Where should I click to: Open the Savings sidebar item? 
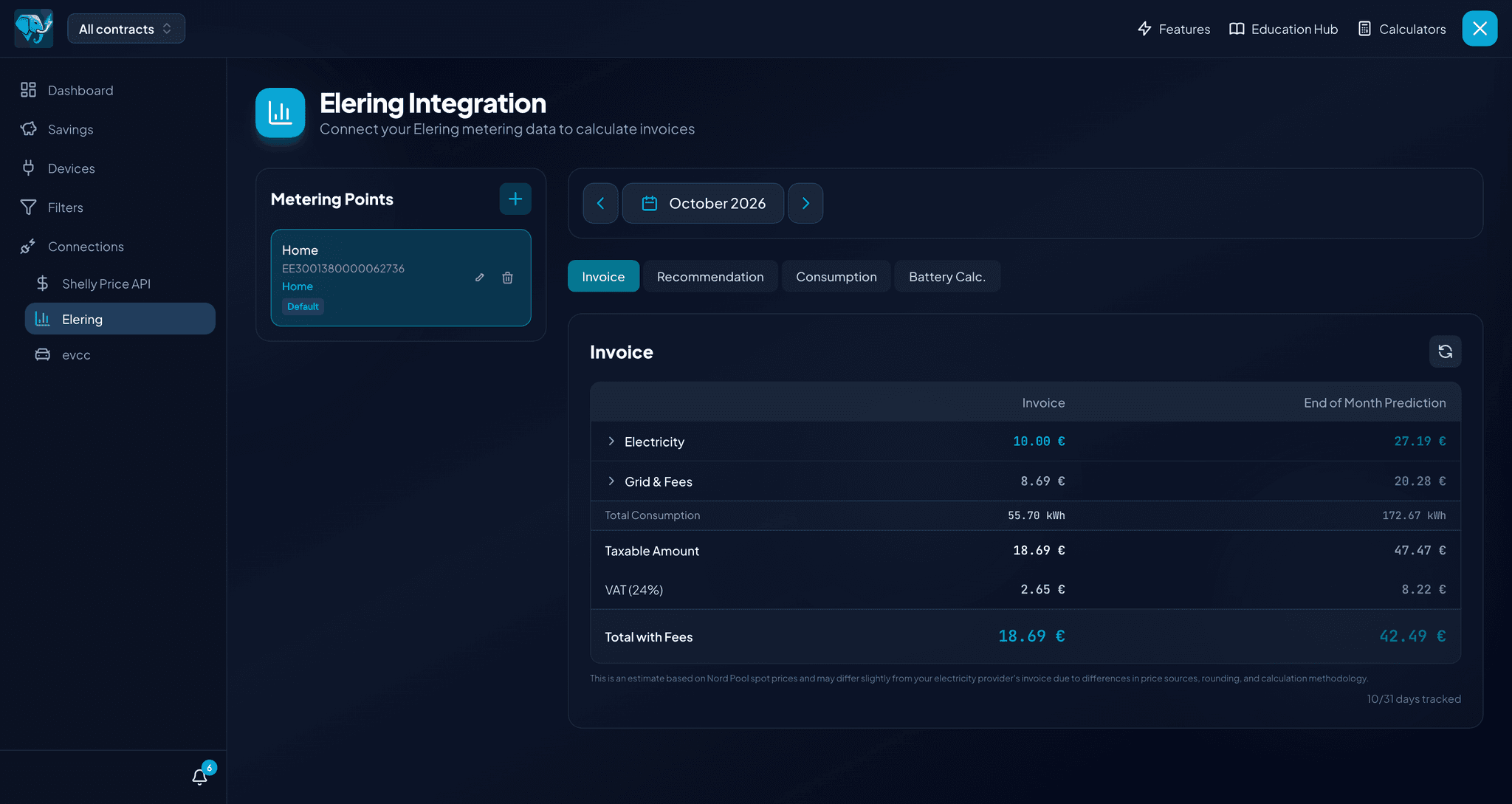[x=113, y=129]
